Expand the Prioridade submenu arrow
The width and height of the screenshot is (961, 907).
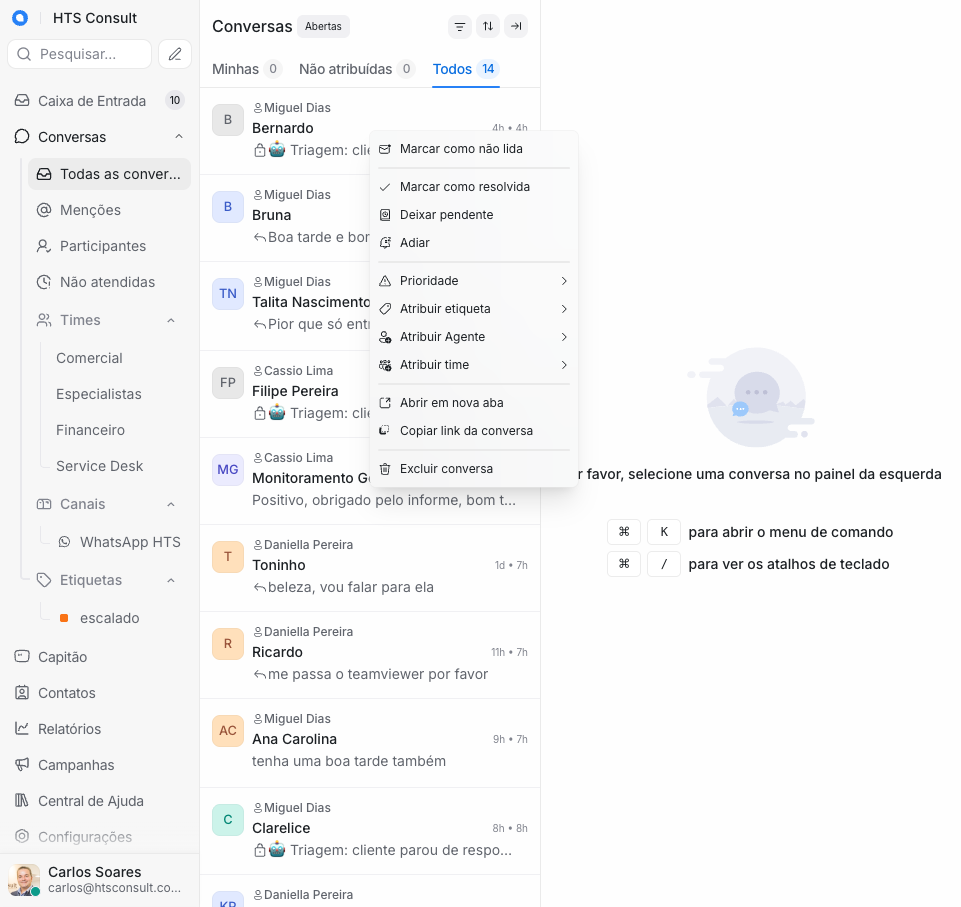coord(564,281)
